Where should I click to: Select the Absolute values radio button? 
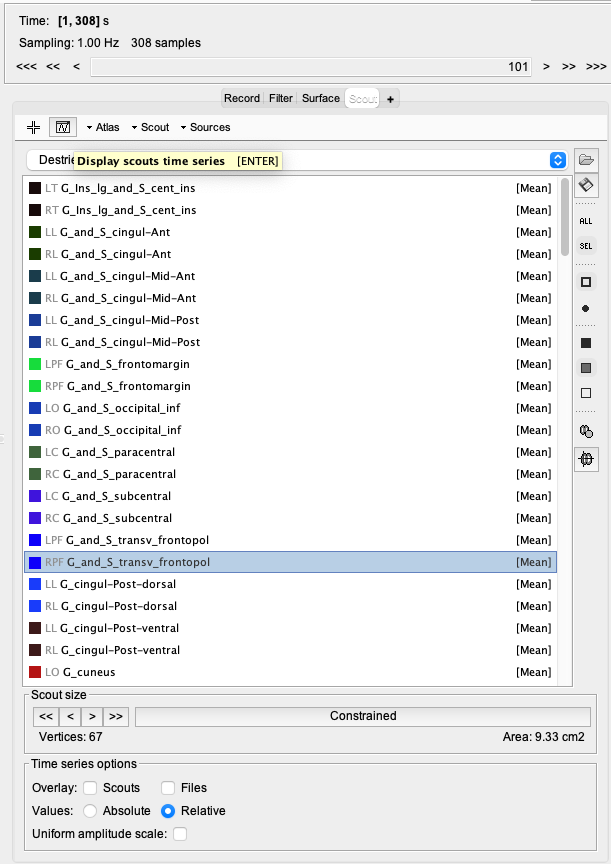coord(90,811)
